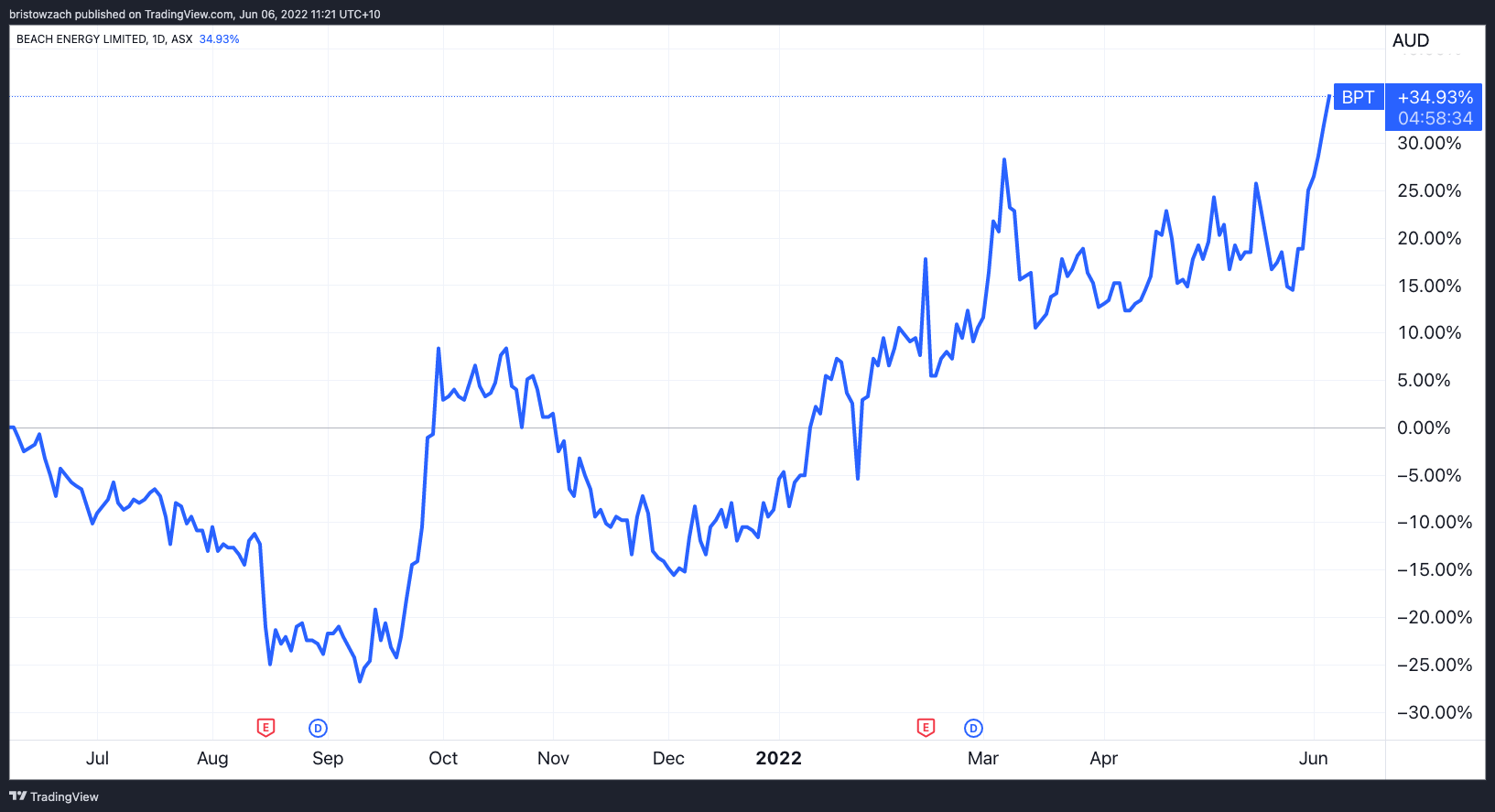
Task: Click the BEACH ENERGY LIMITED, 1D, ASX title
Action: [104, 39]
